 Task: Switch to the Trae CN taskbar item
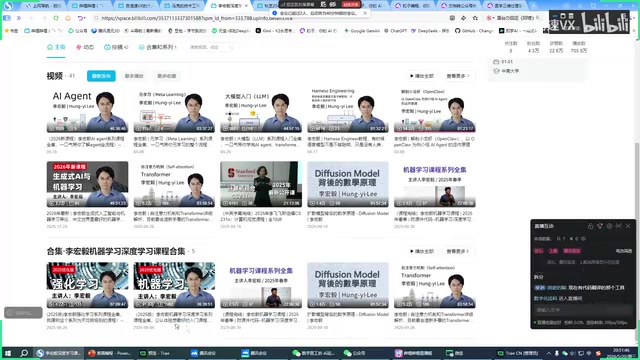click(x=518, y=353)
